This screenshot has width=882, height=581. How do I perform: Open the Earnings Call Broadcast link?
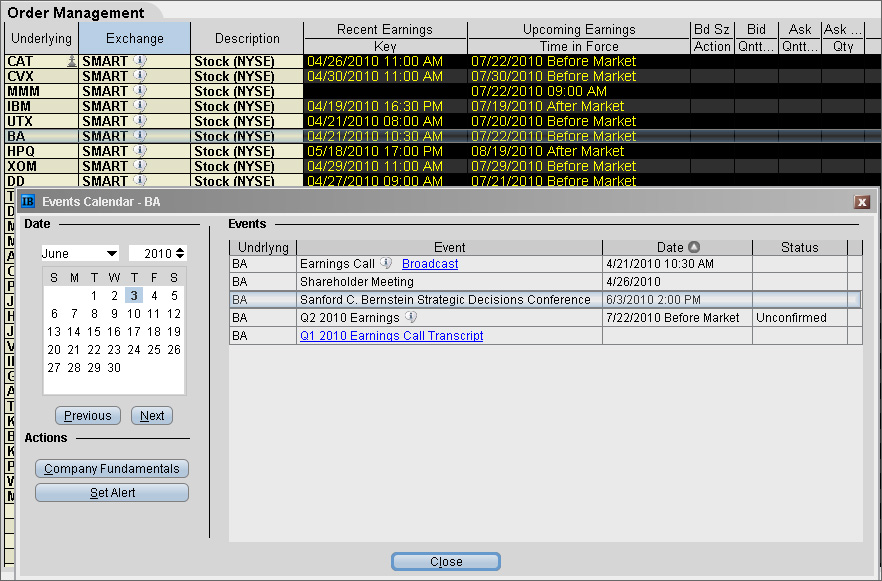click(430, 264)
